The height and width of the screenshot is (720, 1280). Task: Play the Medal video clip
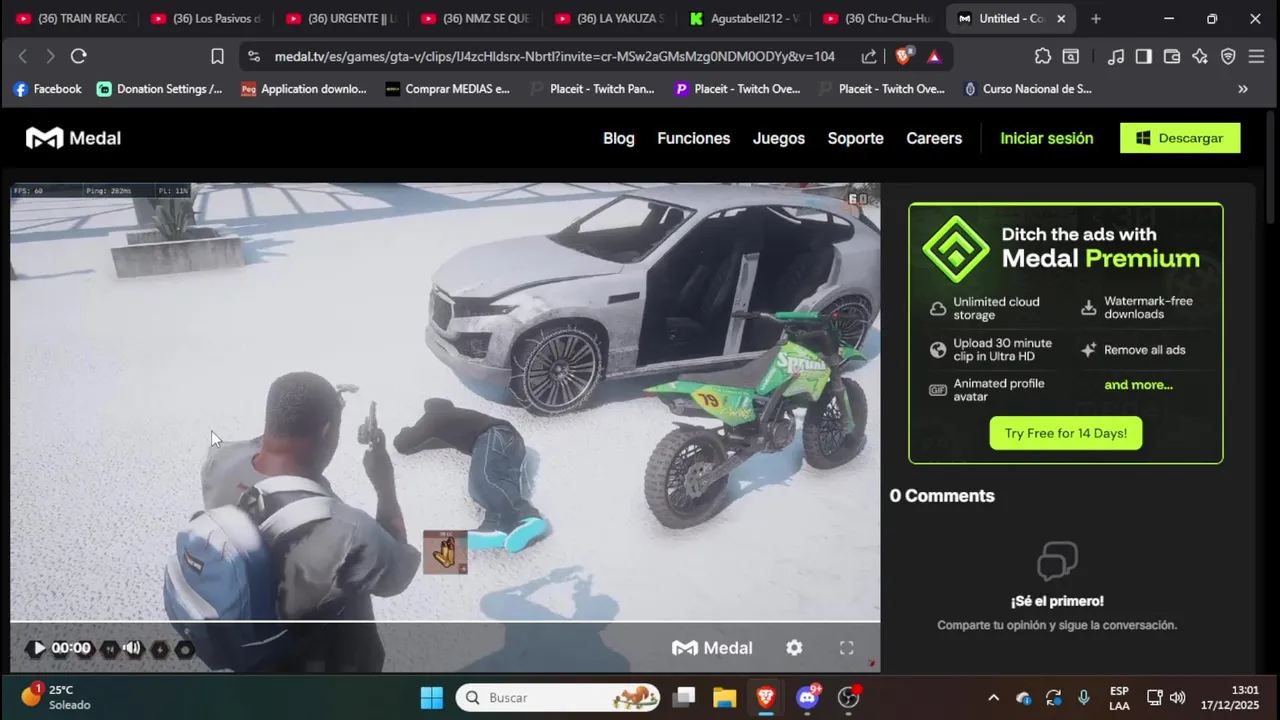click(x=38, y=648)
